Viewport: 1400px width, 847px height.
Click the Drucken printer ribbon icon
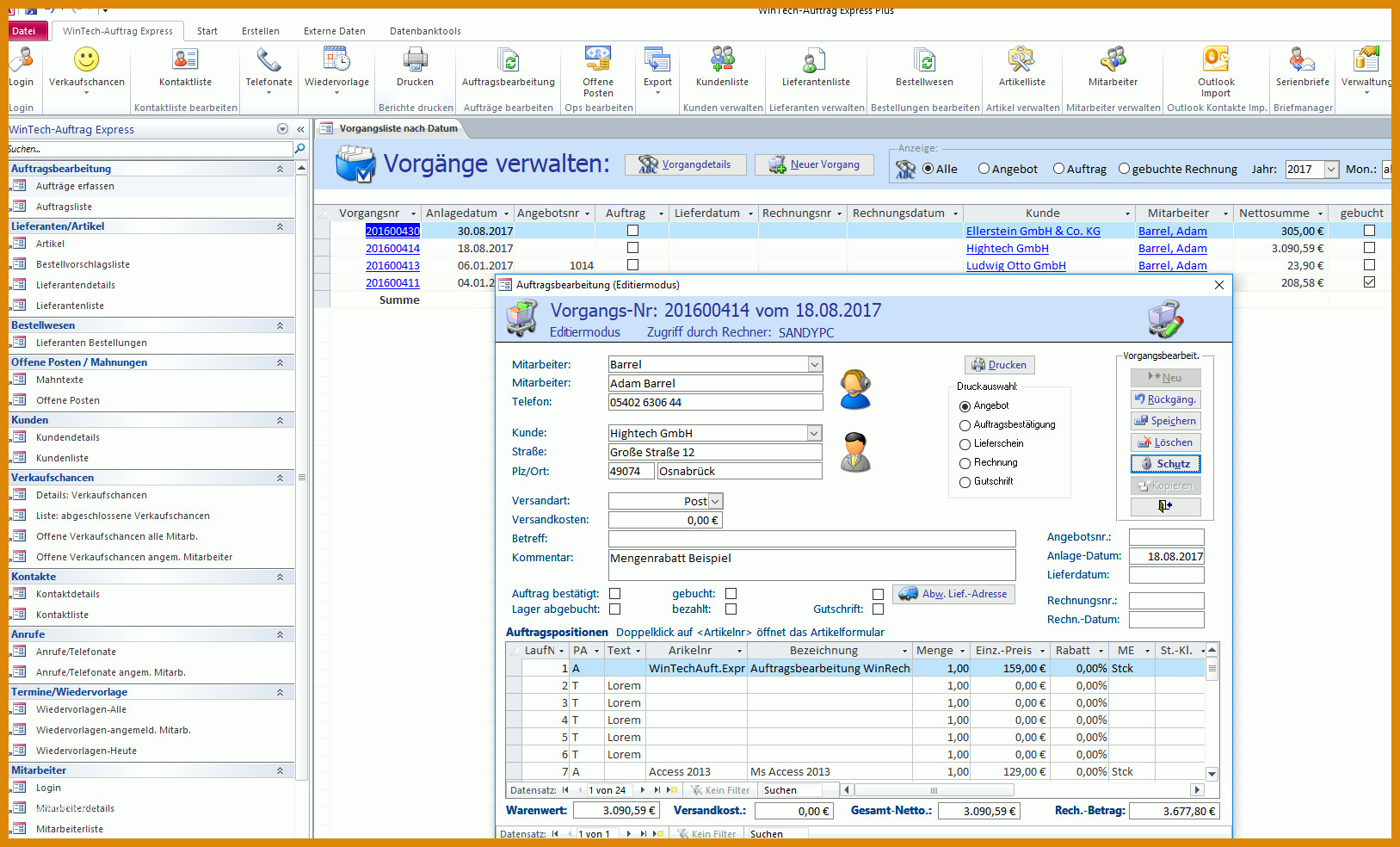click(x=415, y=59)
